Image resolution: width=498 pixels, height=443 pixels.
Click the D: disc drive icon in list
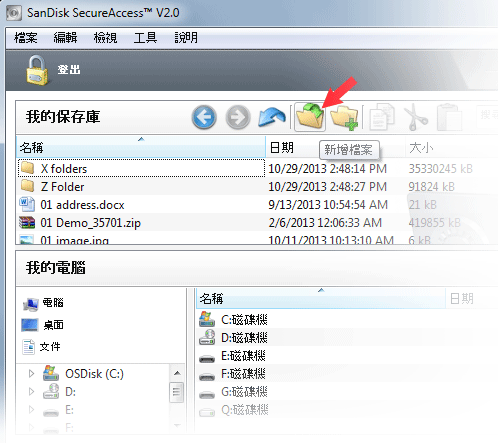click(207, 337)
